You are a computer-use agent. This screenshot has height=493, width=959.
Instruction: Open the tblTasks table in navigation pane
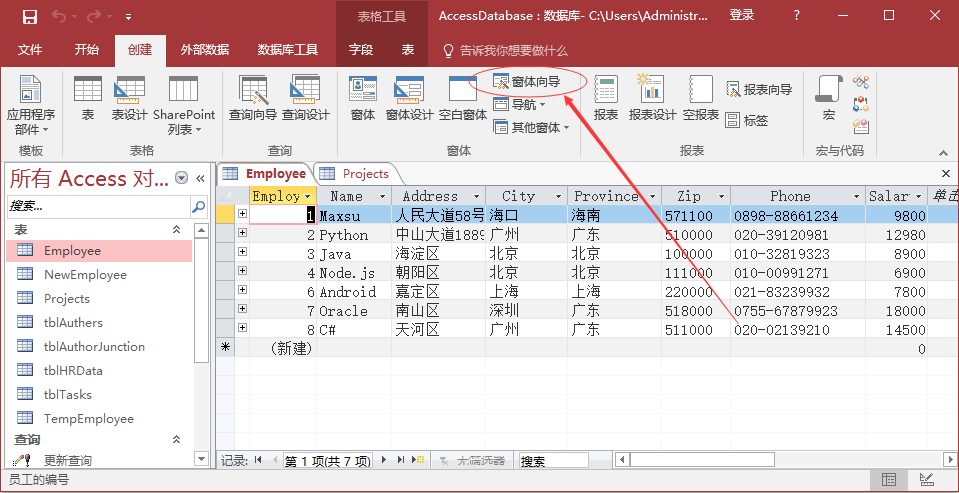pos(75,395)
